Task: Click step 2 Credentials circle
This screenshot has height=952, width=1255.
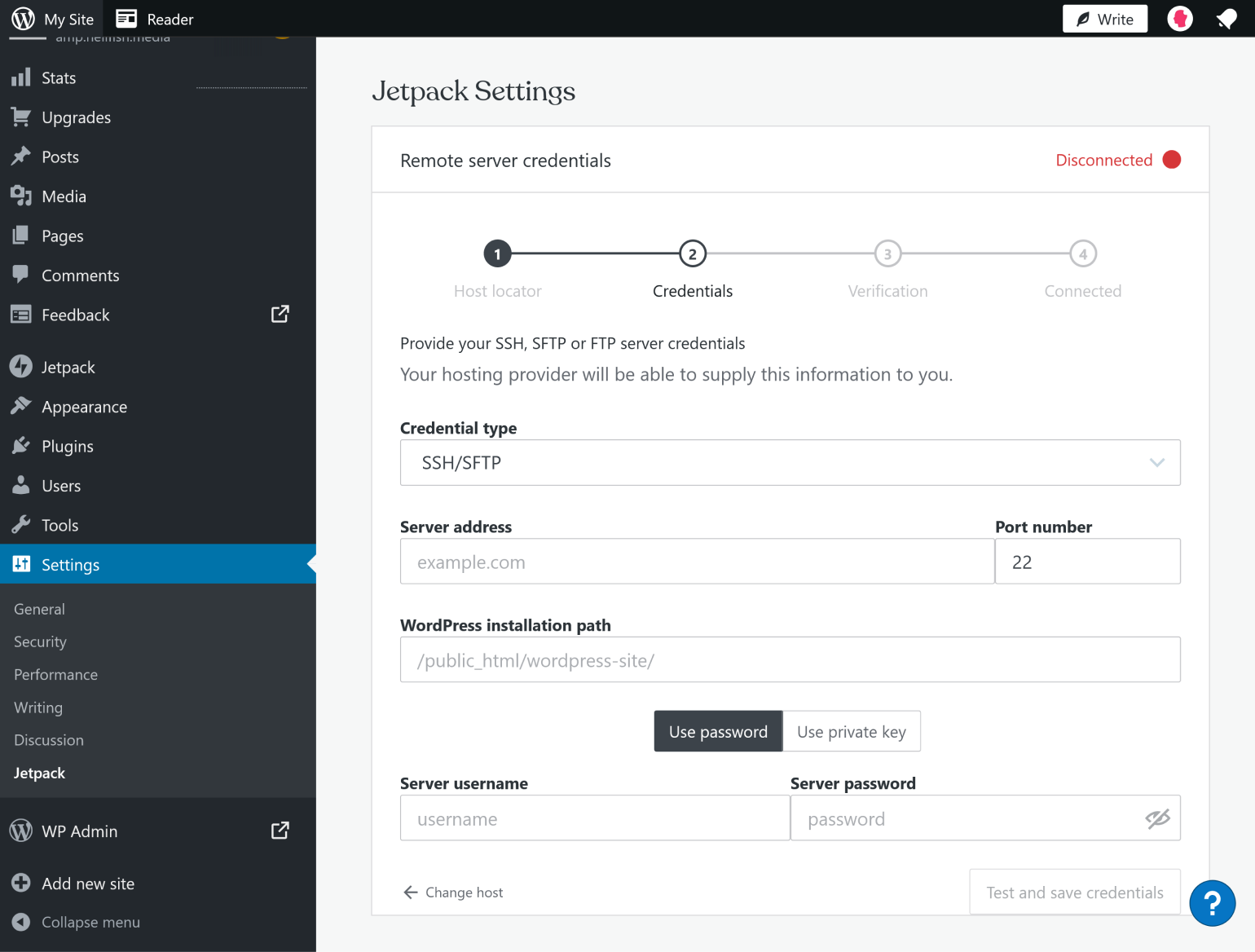Action: click(693, 254)
